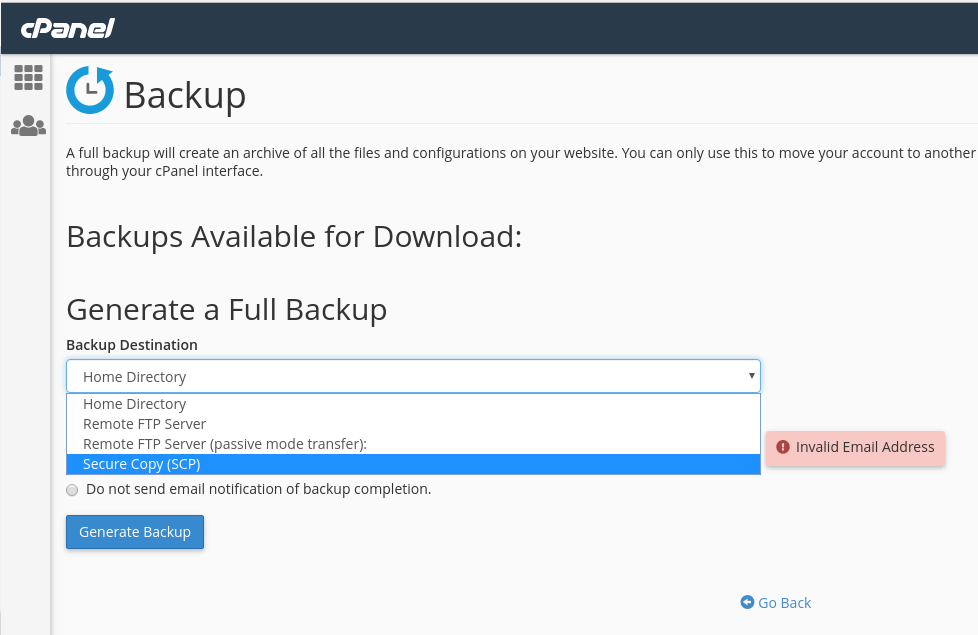The height and width of the screenshot is (635, 978).
Task: Select the do not send email notification radio
Action: pyautogui.click(x=71, y=490)
